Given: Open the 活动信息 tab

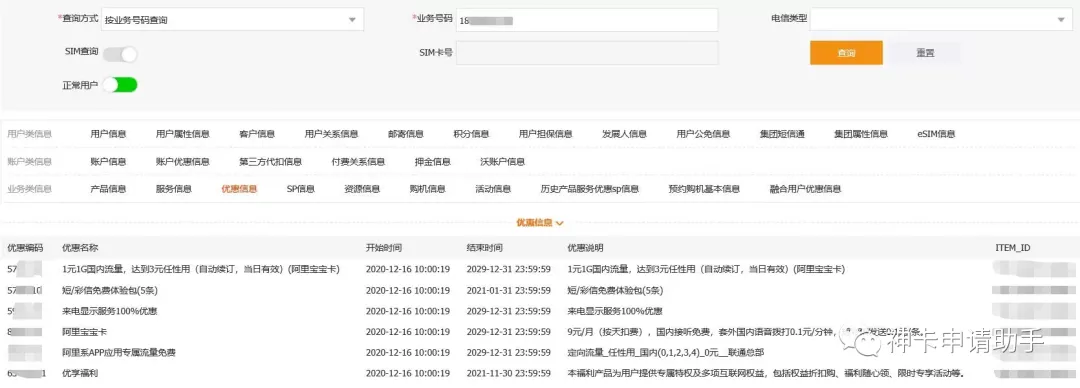Looking at the screenshot, I should [492, 189].
